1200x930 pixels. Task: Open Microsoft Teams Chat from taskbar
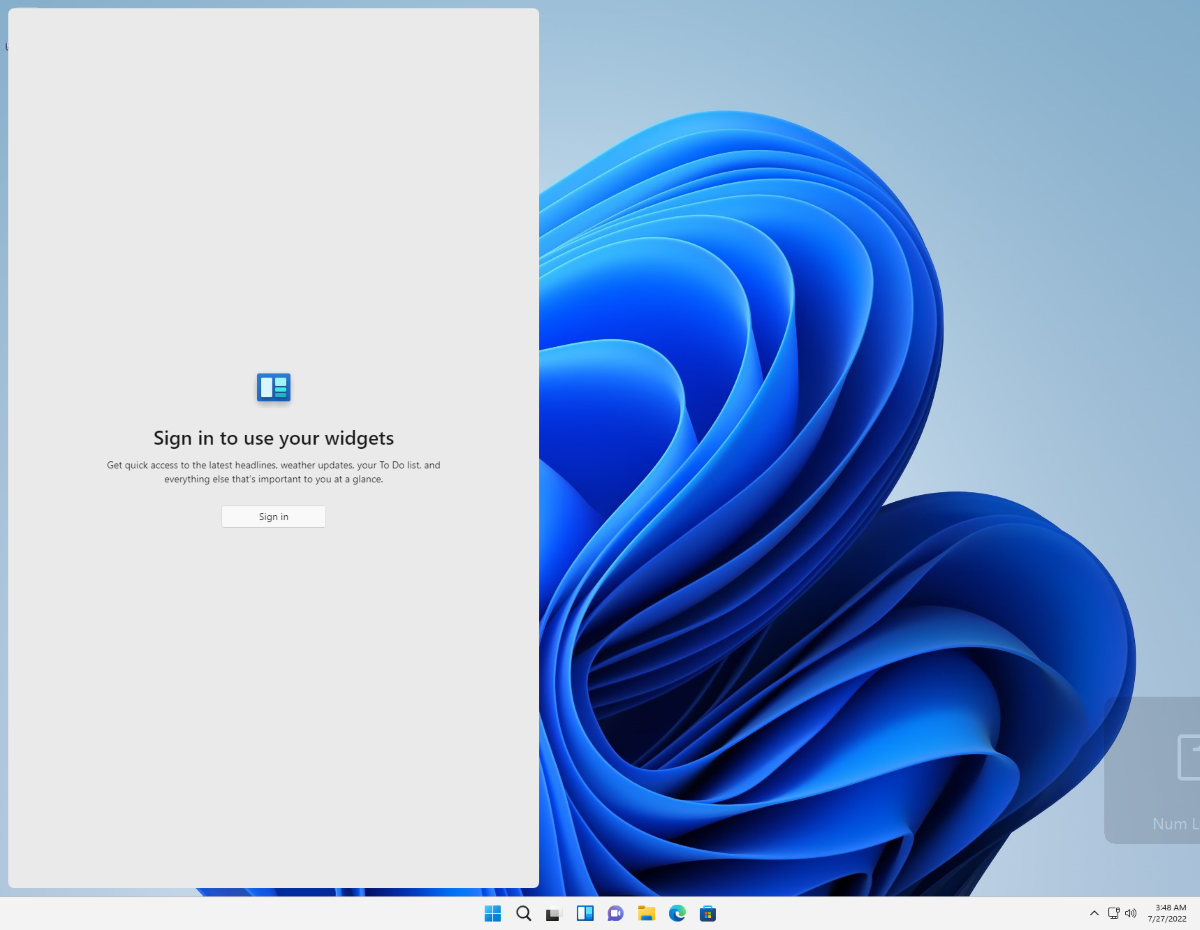point(616,913)
